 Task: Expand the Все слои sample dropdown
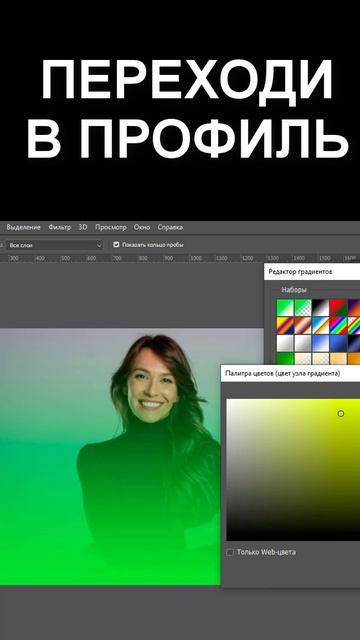(x=54, y=245)
